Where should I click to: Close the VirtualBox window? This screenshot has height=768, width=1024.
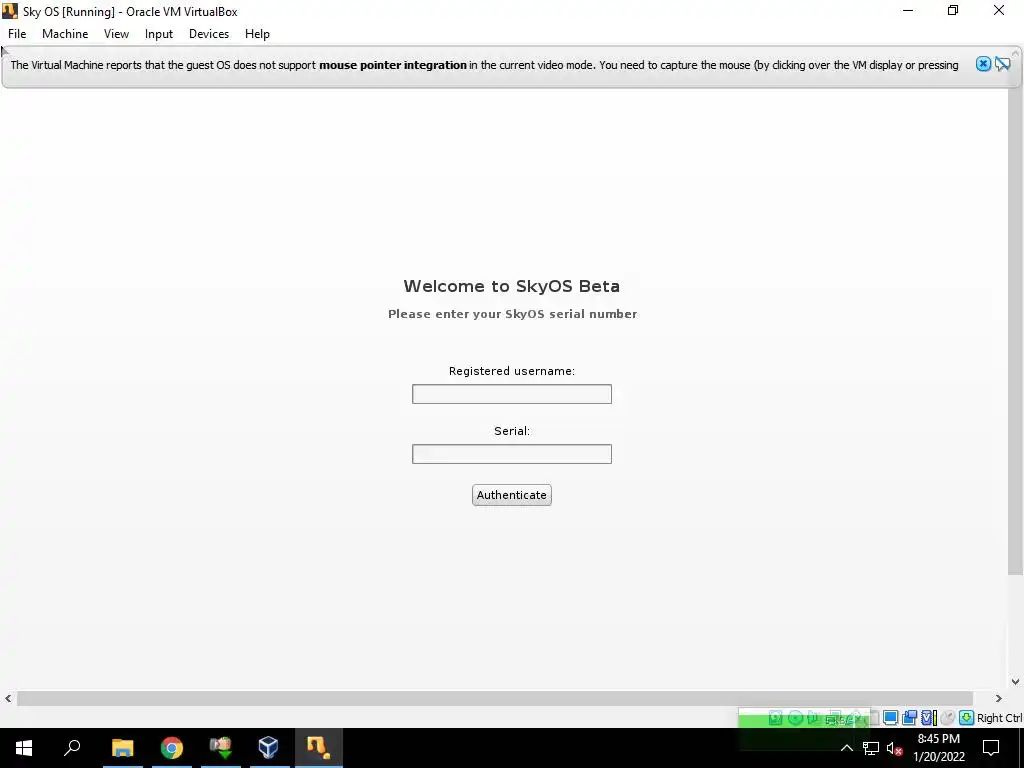pyautogui.click(x=999, y=10)
